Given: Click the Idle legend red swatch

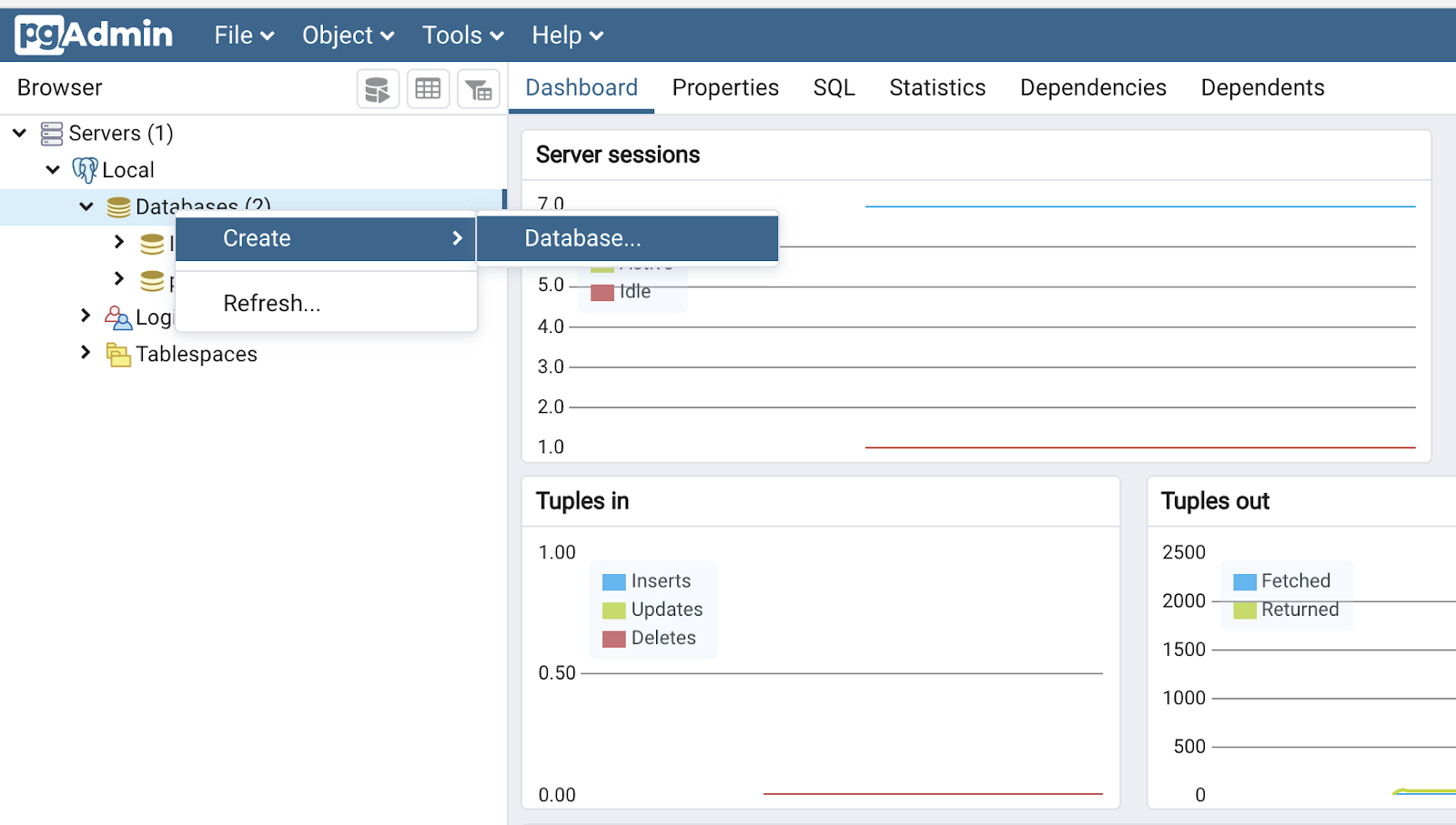Looking at the screenshot, I should 602,293.
